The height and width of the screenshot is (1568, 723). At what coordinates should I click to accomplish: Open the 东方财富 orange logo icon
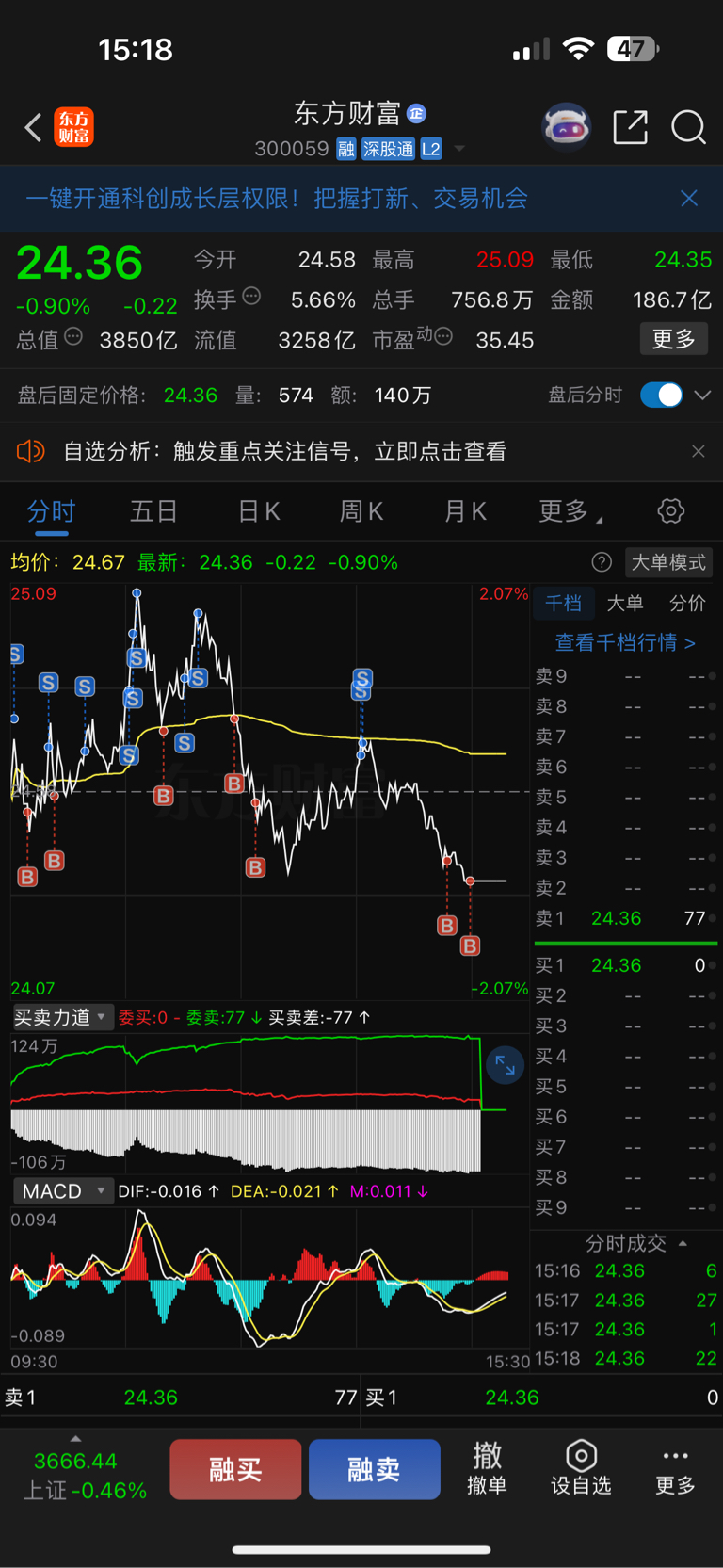73,127
